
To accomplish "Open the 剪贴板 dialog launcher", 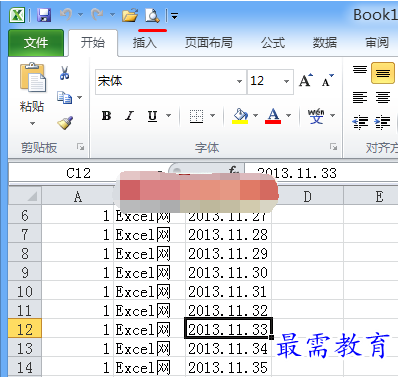I will click(80, 147).
